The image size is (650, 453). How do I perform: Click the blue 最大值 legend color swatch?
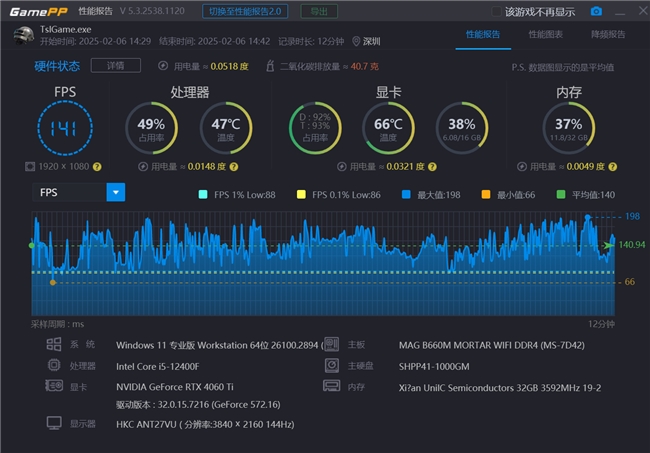pyautogui.click(x=406, y=194)
